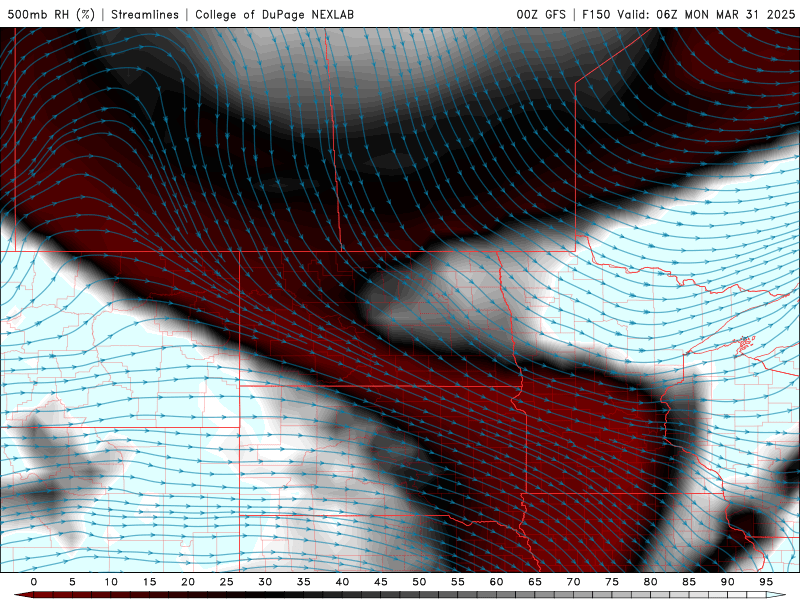
Task: Click the "00Z GFS" model run label
Action: pyautogui.click(x=541, y=14)
